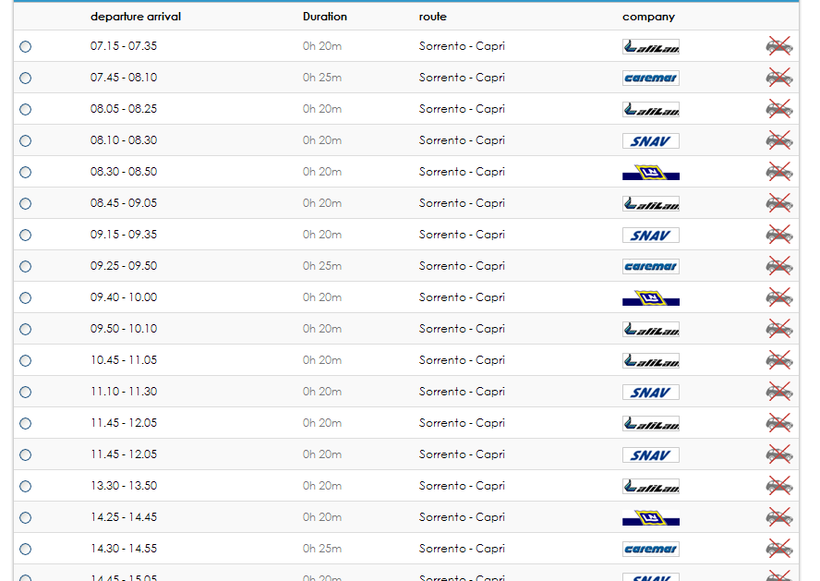Click the "departure arrival" column header
Viewport: 820px width, 581px height.
[136, 17]
